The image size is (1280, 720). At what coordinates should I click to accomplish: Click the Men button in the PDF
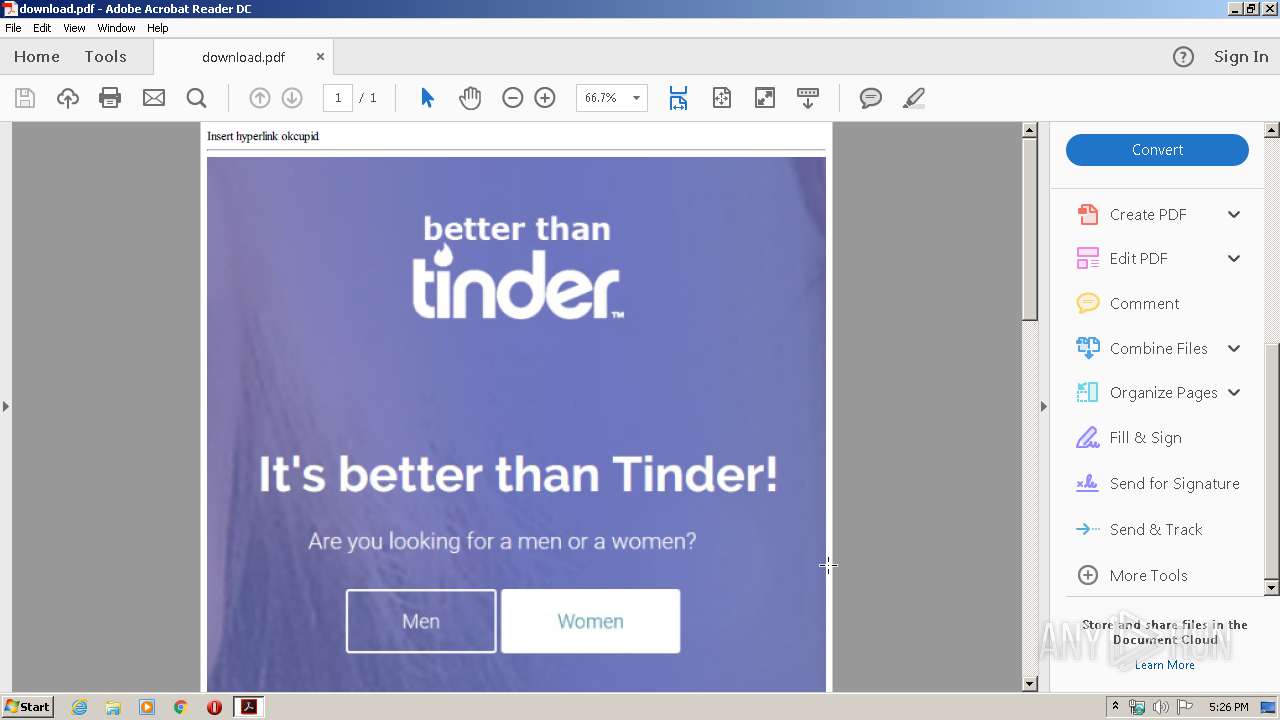pyautogui.click(x=421, y=621)
